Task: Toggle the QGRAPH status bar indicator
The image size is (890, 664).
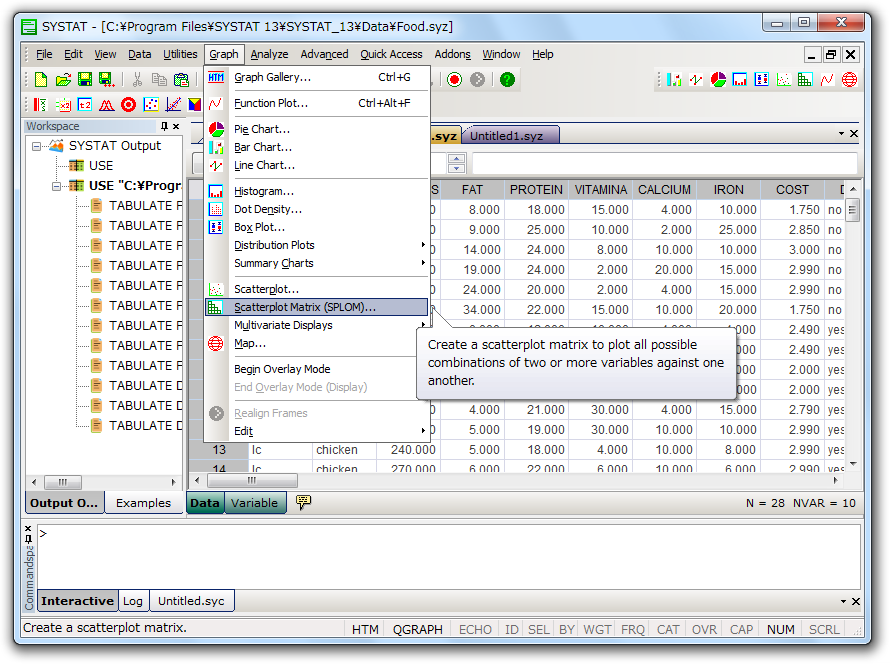Action: tap(417, 629)
